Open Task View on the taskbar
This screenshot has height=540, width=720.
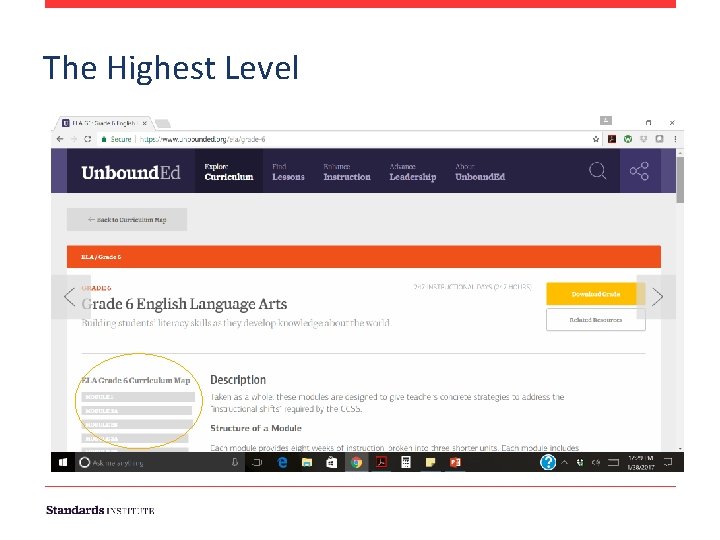pos(257,462)
